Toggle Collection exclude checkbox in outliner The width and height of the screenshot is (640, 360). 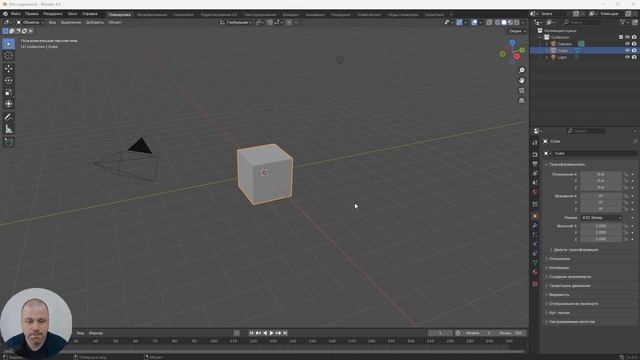pyautogui.click(x=621, y=37)
